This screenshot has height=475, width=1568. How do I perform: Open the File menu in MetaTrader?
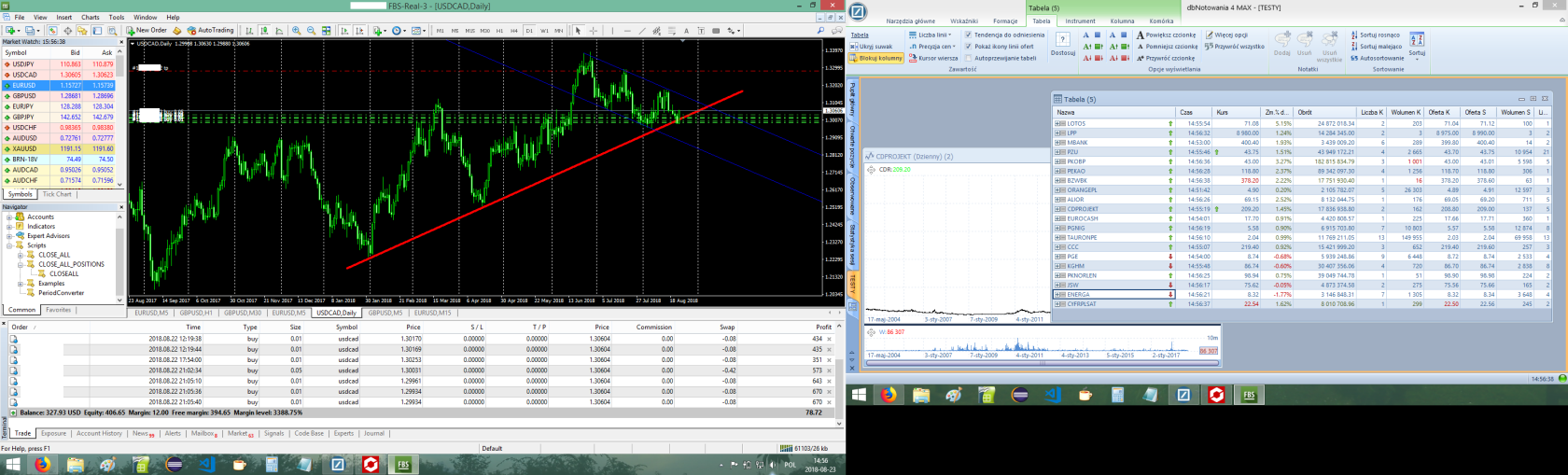19,17
